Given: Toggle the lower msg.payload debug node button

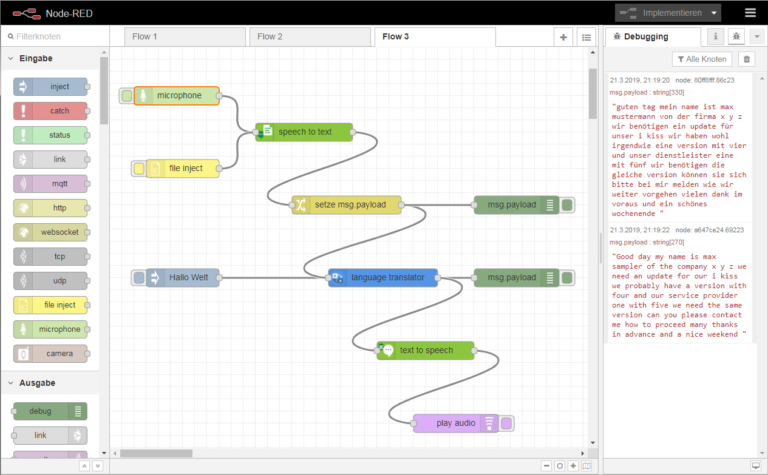Looking at the screenshot, I should point(567,278).
